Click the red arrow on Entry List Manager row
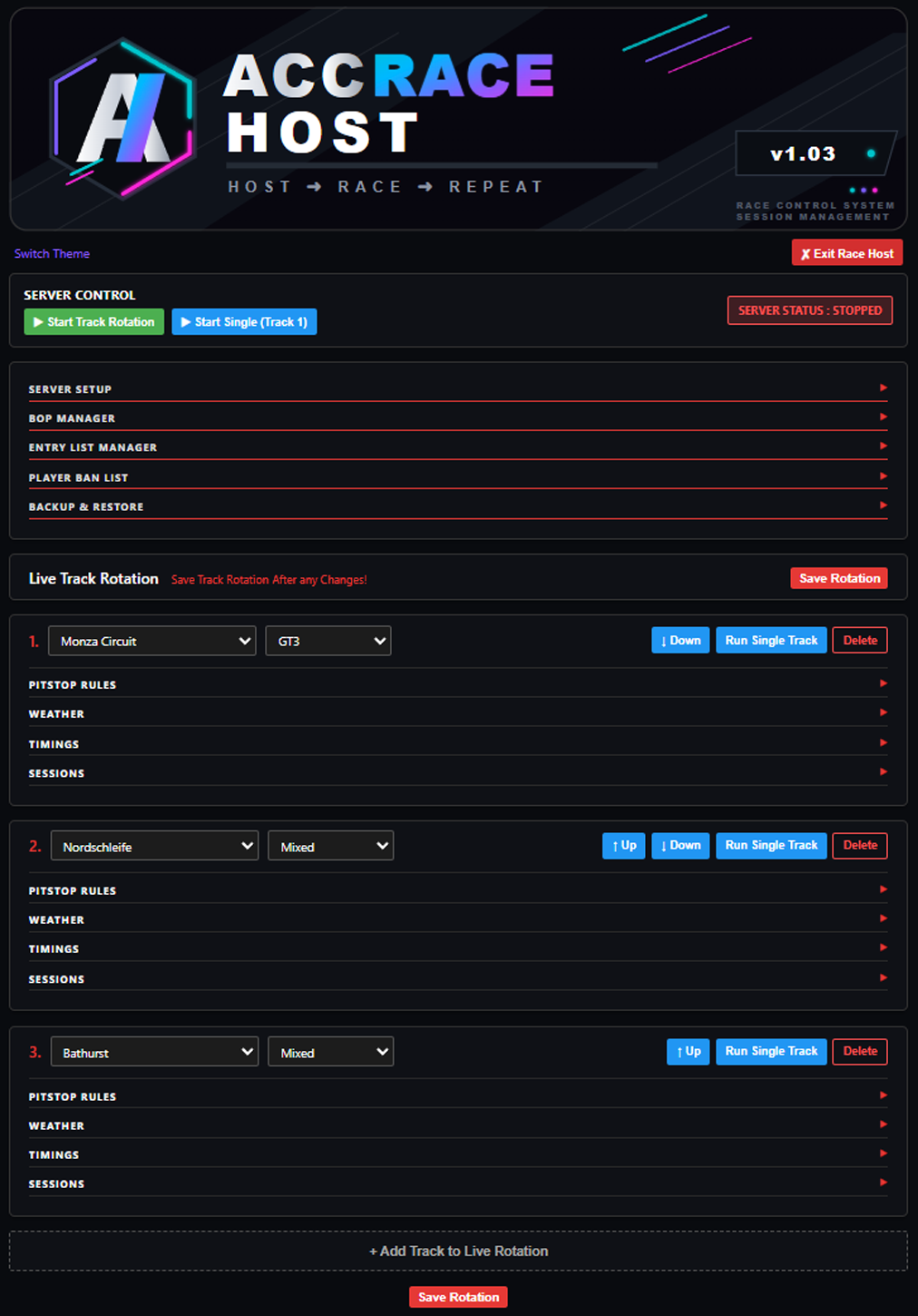The image size is (918, 1316). 883,447
